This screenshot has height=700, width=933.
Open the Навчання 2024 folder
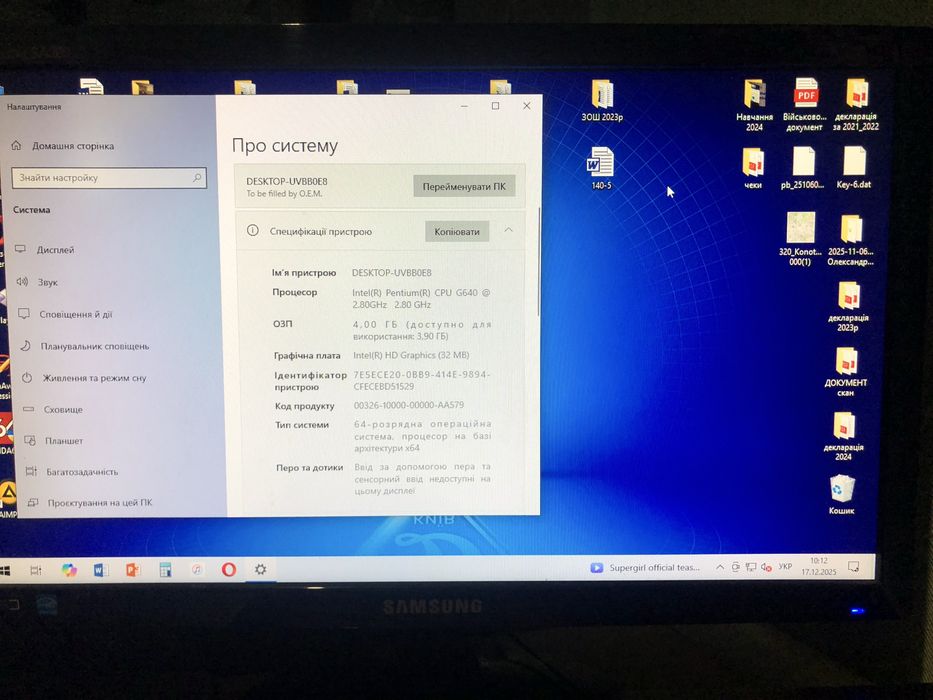pos(754,105)
